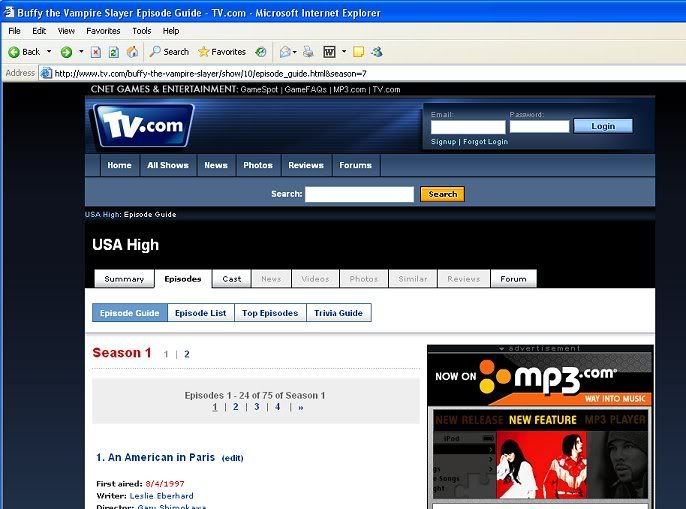Select the Episode List sub-tab

201,313
